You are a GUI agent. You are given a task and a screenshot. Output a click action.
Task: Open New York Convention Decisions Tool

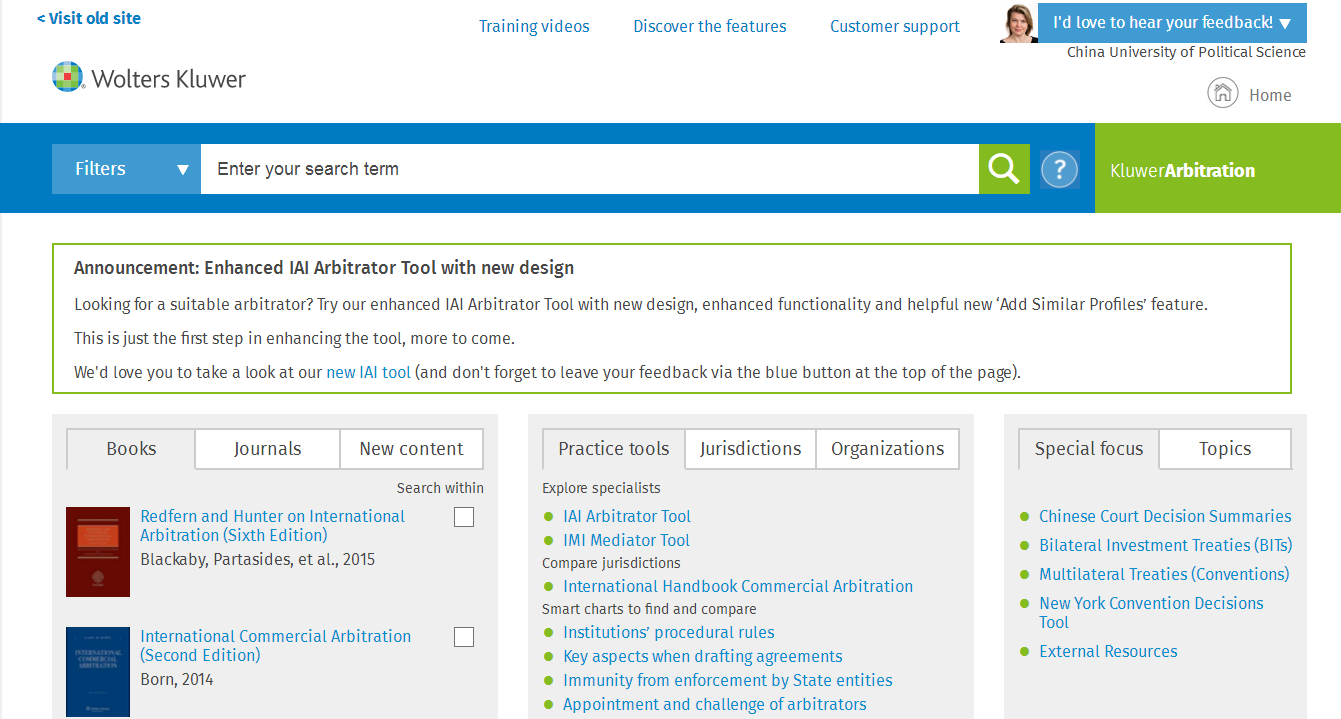(x=1151, y=612)
